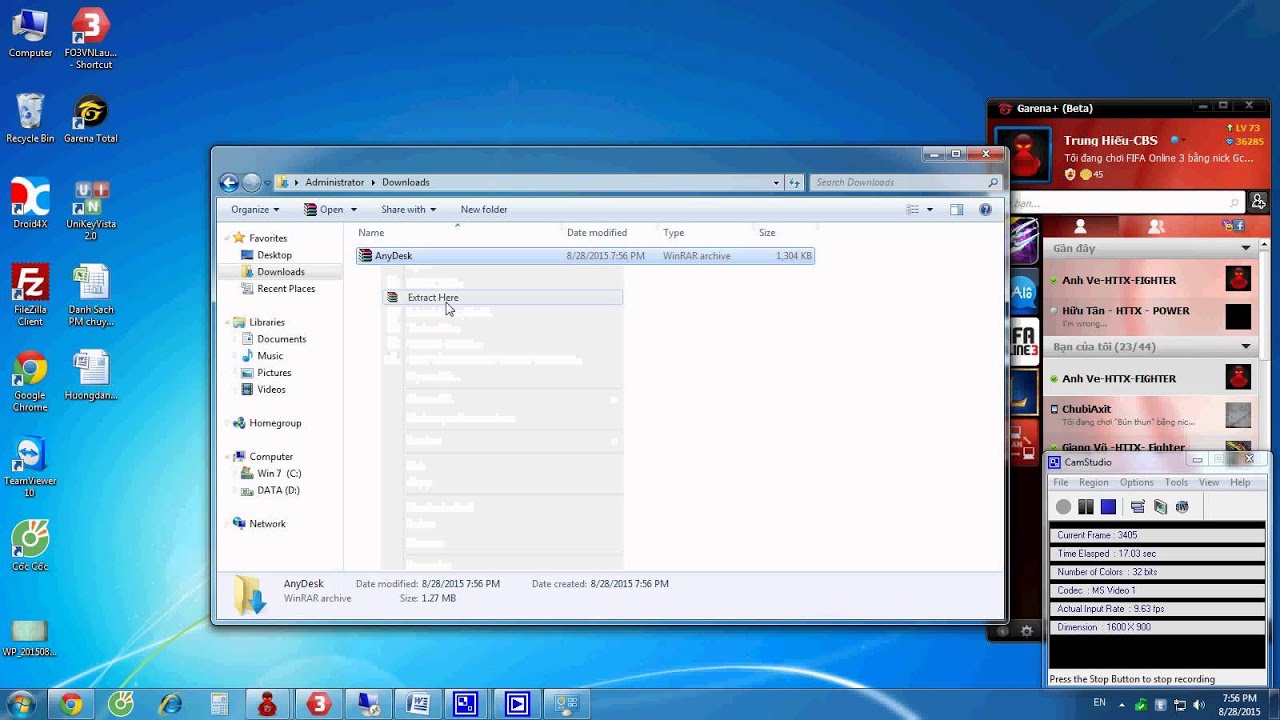Switch to Garena single-contact tab
The height and width of the screenshot is (720, 1280).
tap(1080, 227)
